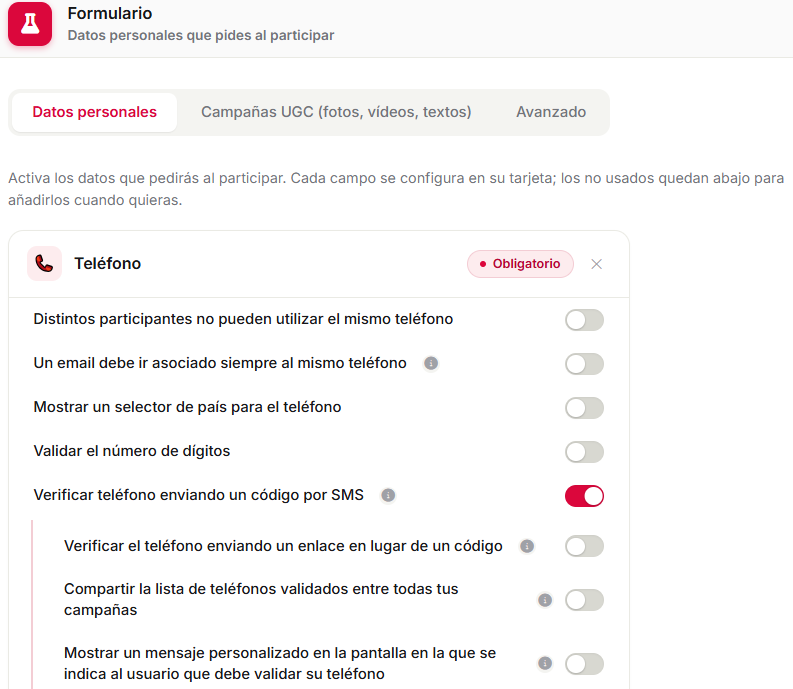Click the red flask Formulario icon
The height and width of the screenshot is (689, 793).
pos(30,24)
